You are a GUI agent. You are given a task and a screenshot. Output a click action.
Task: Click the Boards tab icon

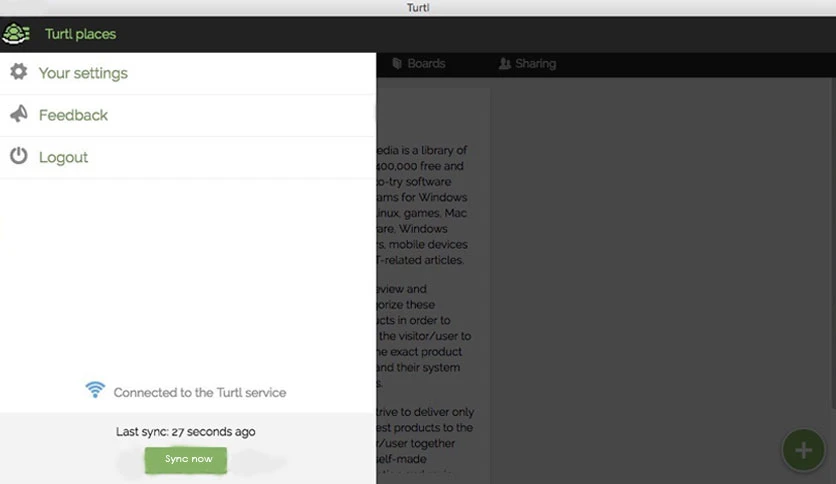(x=397, y=63)
